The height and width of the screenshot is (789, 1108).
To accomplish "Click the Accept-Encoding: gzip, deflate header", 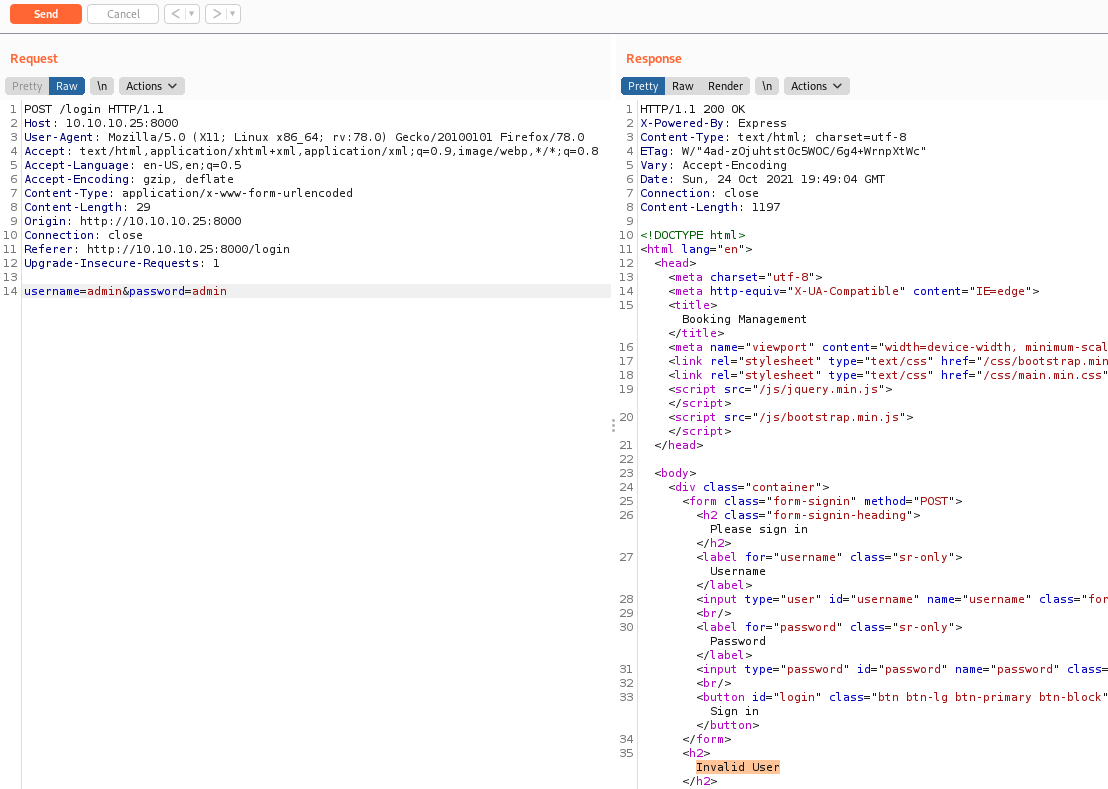I will point(129,179).
